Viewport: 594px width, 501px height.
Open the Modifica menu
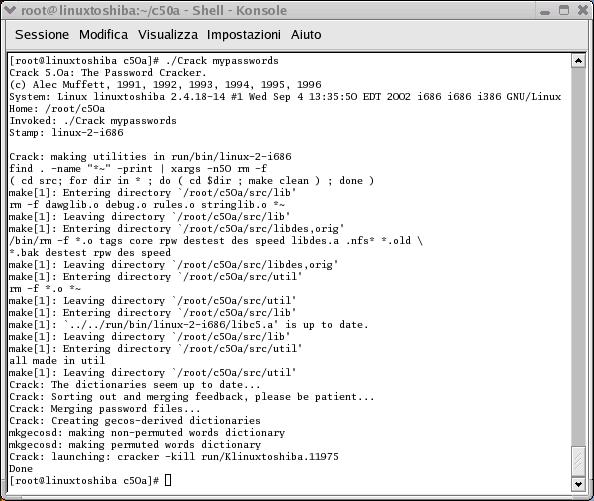[x=103, y=35]
